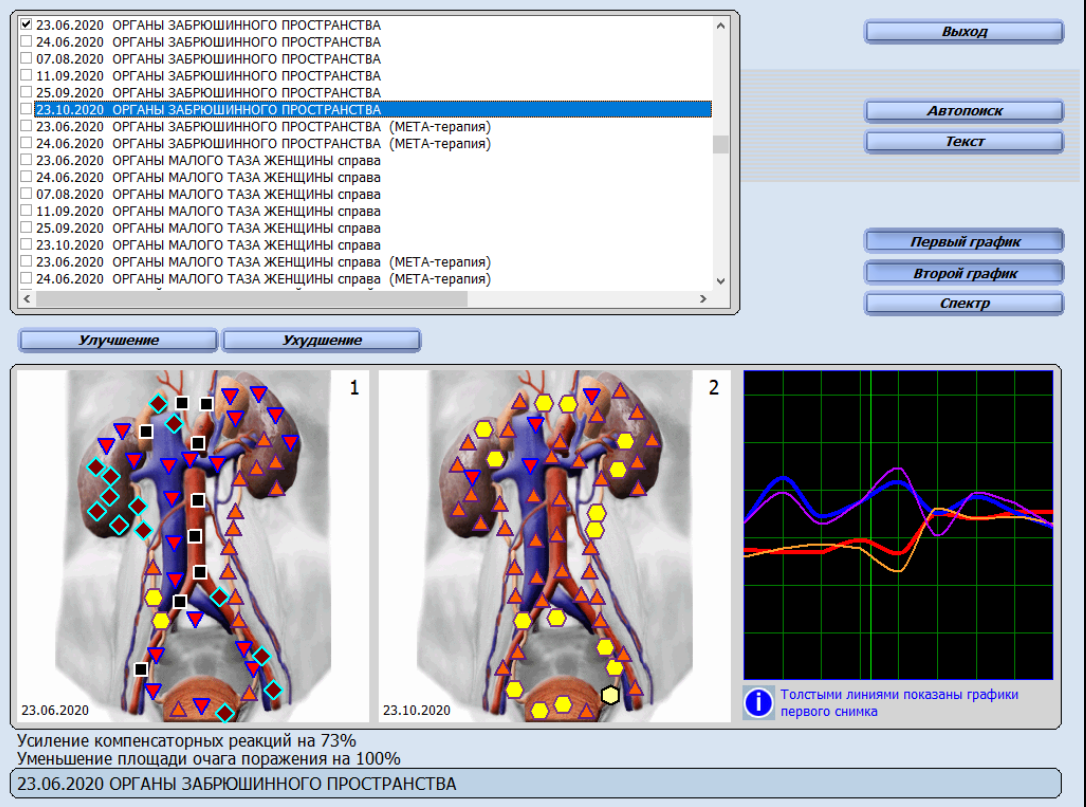Image resolution: width=1086 pixels, height=807 pixels.
Task: Click list scroll up arrow
Action: coord(720,26)
